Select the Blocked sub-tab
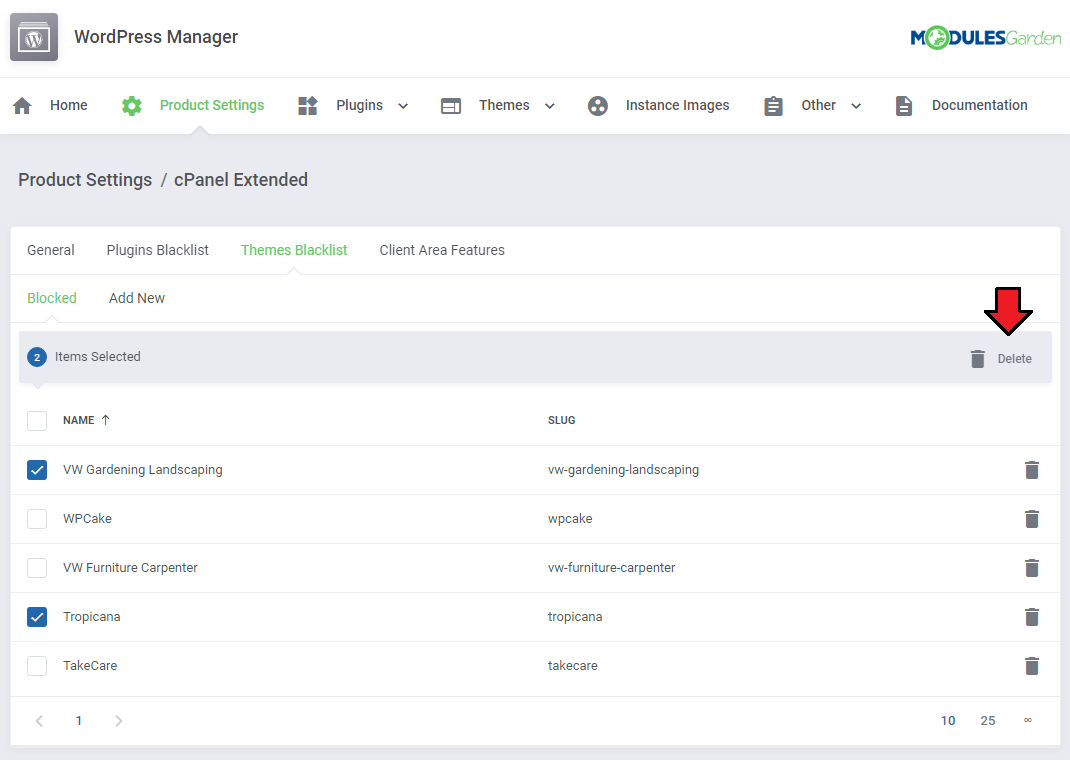The width and height of the screenshot is (1070, 760). click(52, 298)
